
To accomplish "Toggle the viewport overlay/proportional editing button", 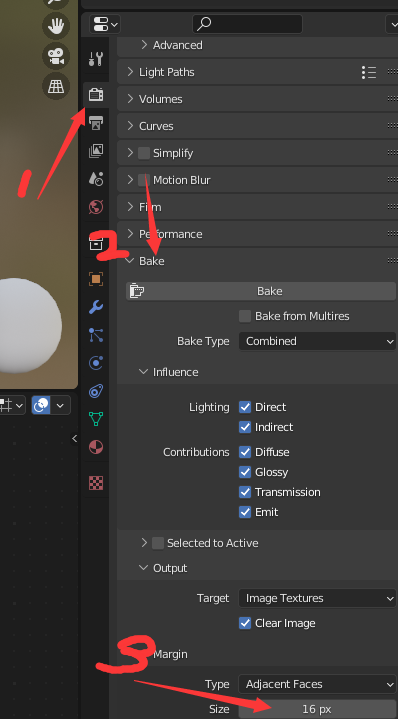I will (41, 405).
